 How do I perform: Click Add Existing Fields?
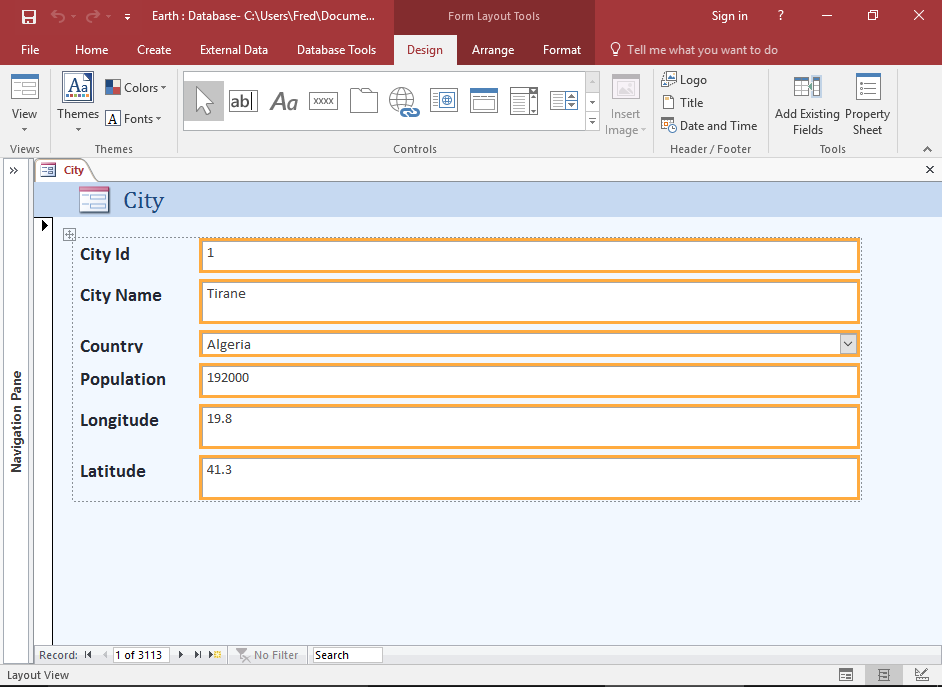[x=806, y=104]
